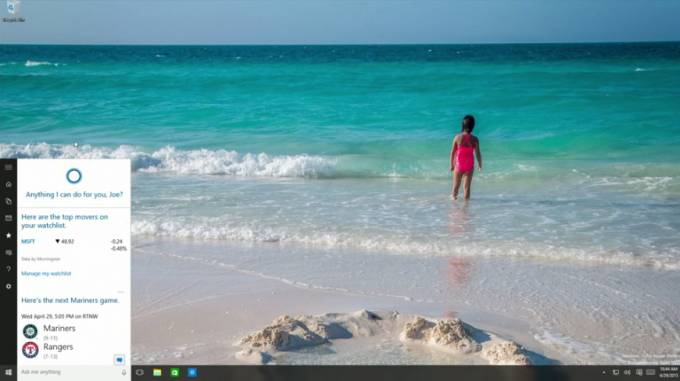The image size is (680, 381).
Task: Open Task View on the taskbar
Action: coord(140,372)
